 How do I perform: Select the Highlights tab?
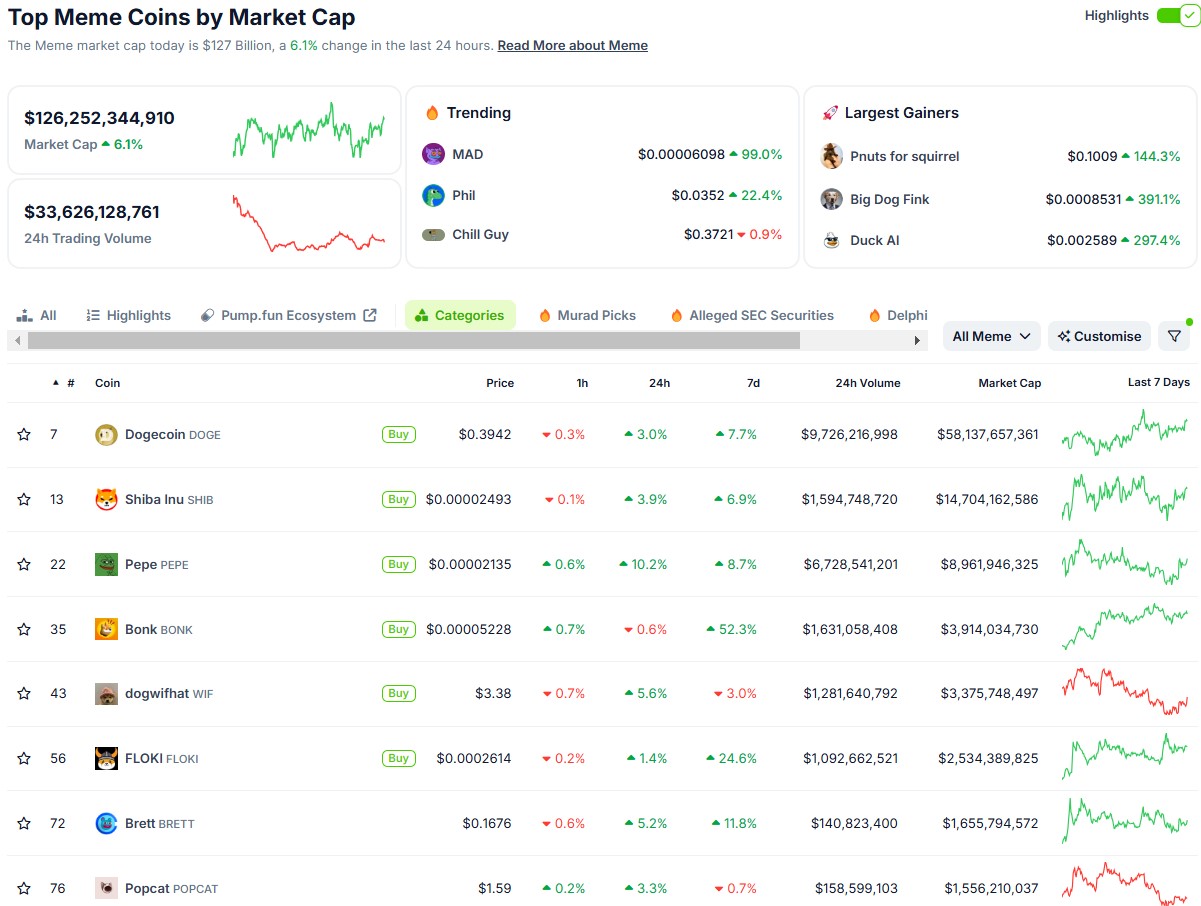128,315
